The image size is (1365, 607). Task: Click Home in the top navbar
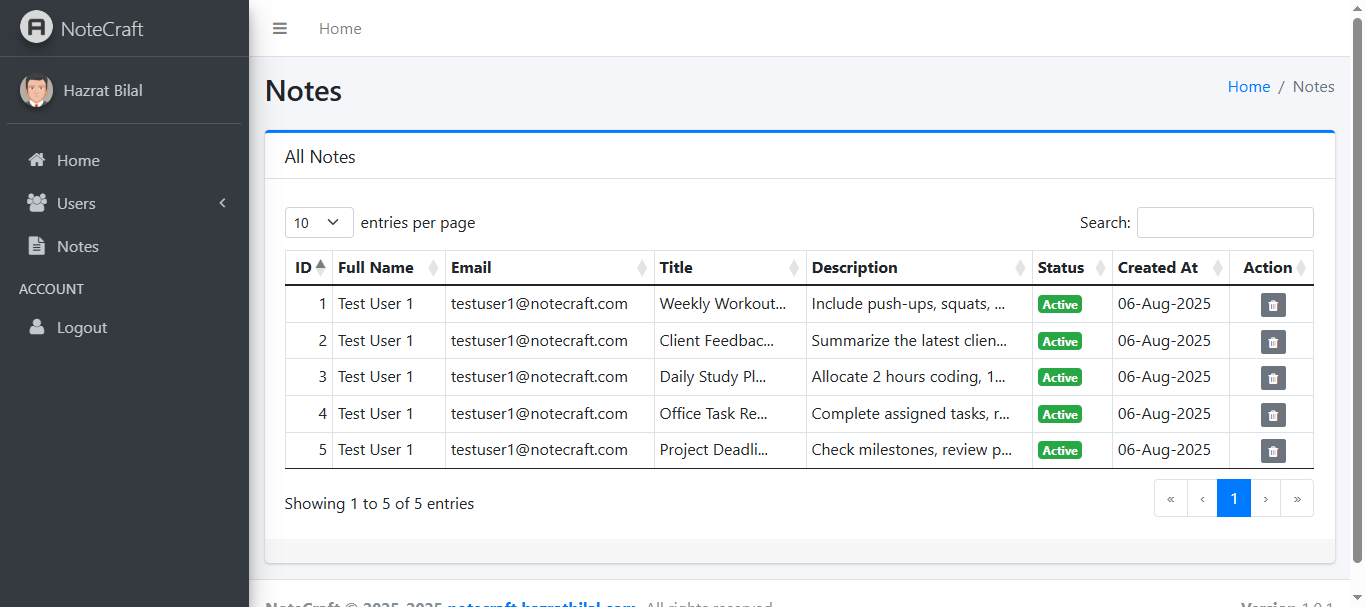coord(340,29)
